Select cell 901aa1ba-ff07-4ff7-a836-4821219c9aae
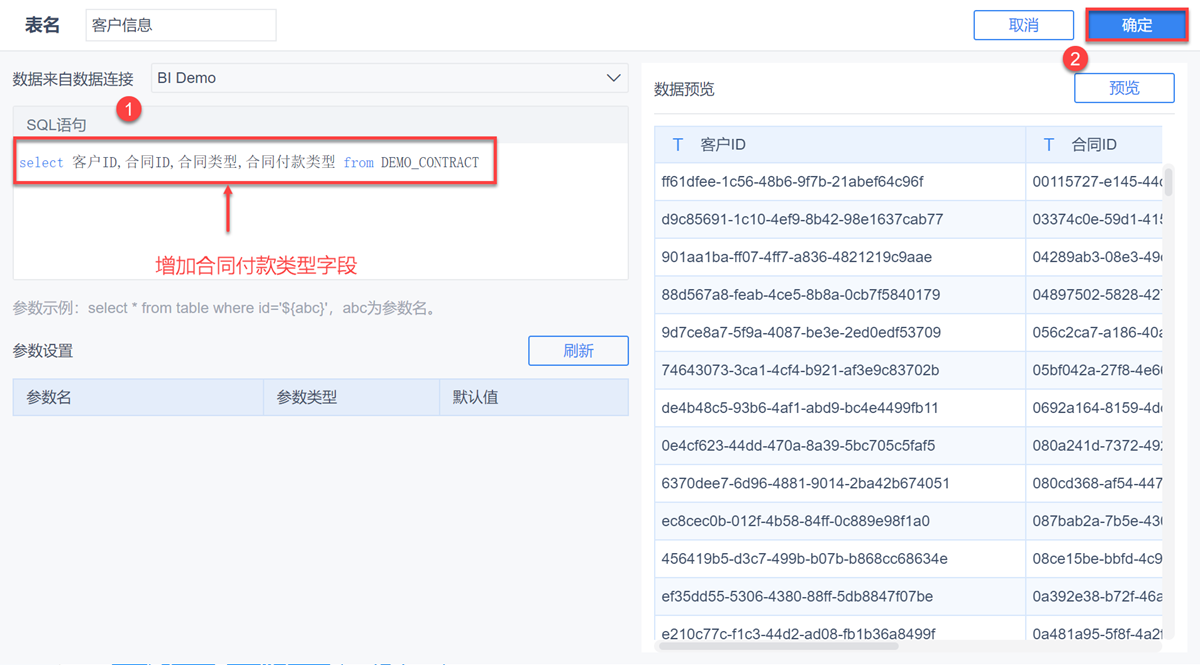The image size is (1200, 665). point(840,257)
